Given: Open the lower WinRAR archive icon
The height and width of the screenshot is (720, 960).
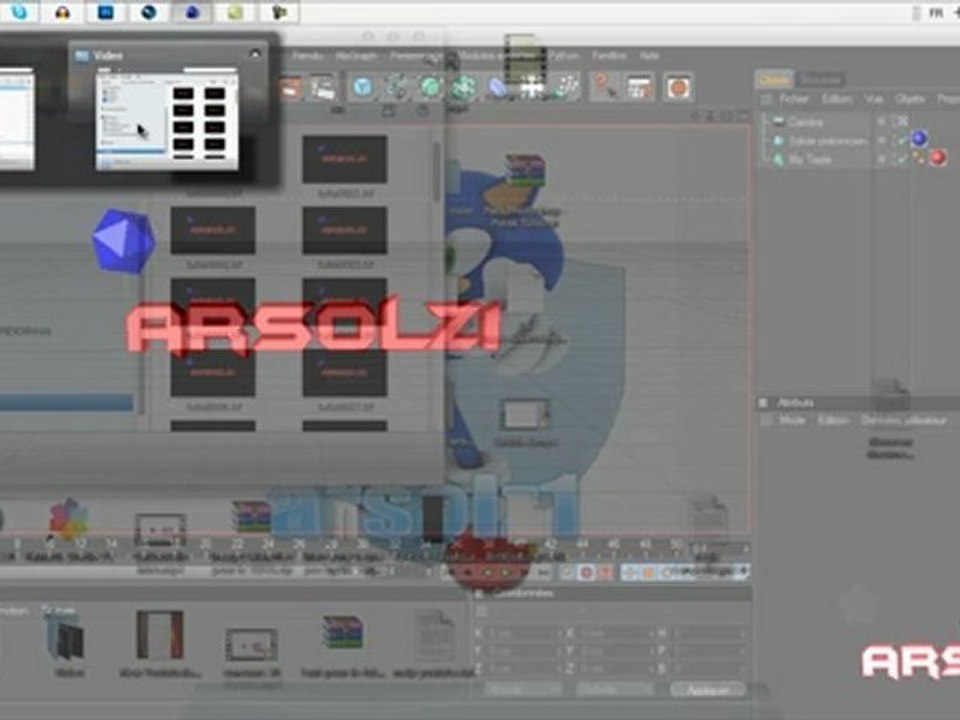Looking at the screenshot, I should 342,632.
